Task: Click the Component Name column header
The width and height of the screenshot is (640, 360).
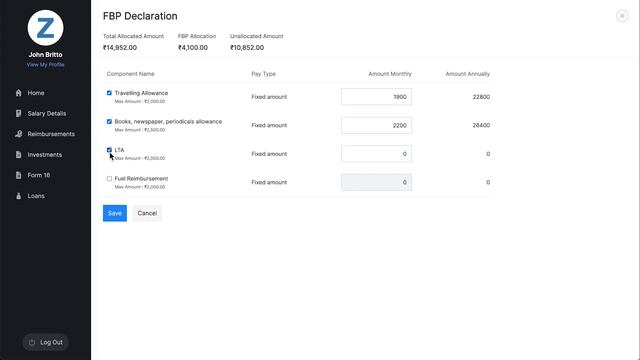Action: pos(131,74)
